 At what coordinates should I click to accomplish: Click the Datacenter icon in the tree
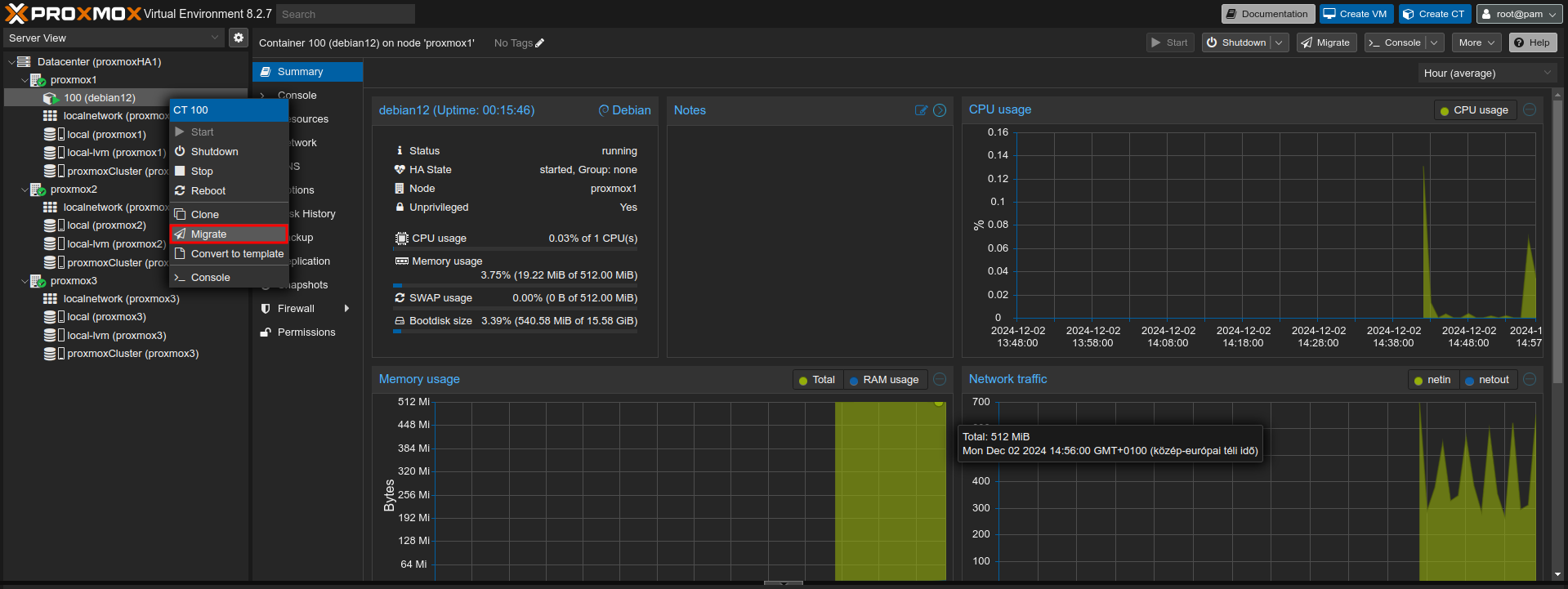point(24,62)
